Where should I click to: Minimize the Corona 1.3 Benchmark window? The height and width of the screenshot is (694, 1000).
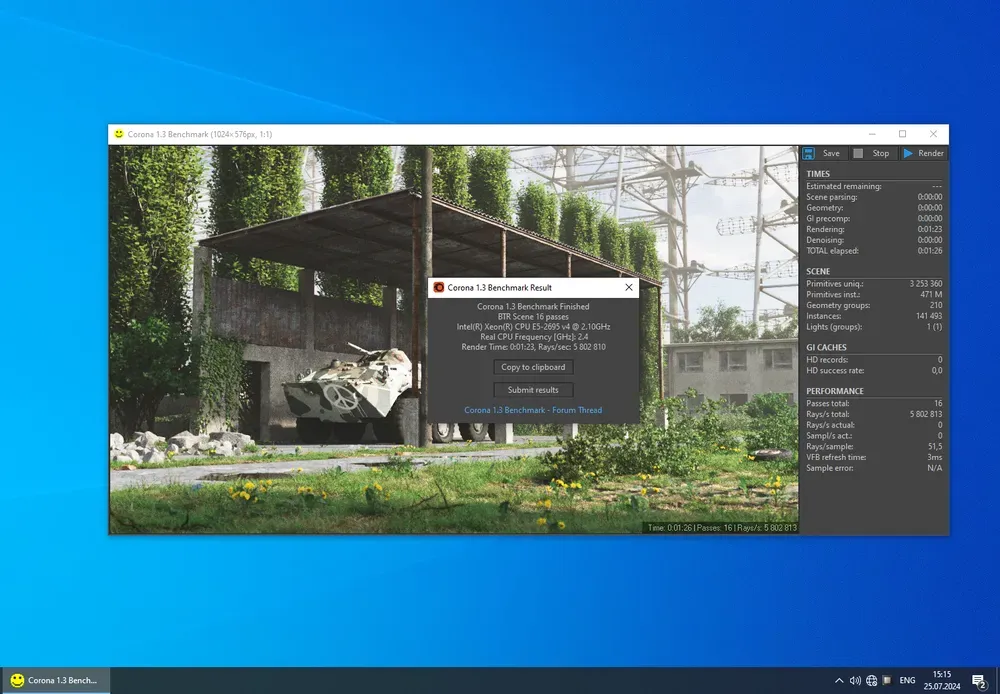tap(870, 134)
